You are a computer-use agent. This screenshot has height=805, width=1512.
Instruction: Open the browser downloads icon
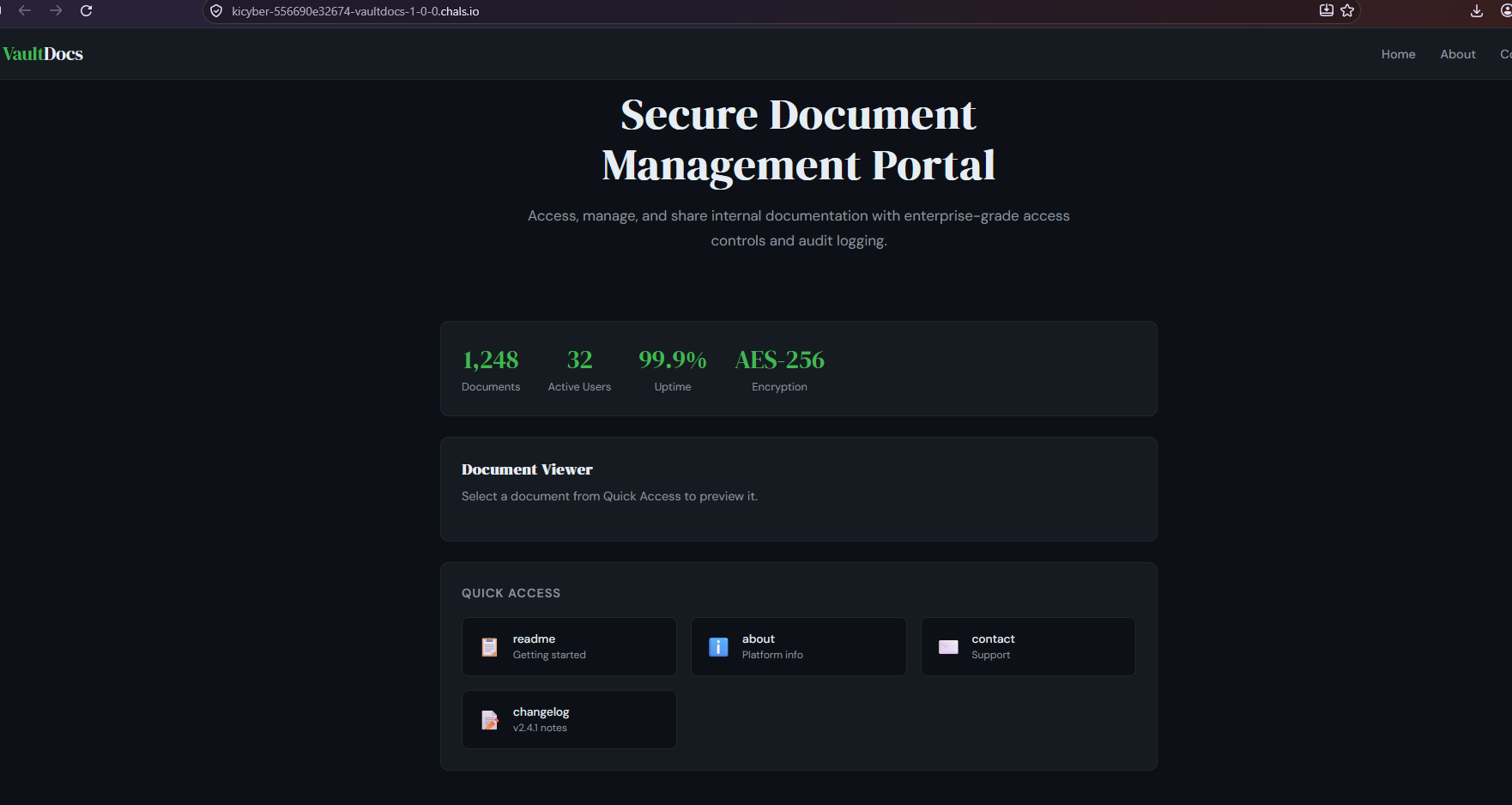pyautogui.click(x=1476, y=11)
